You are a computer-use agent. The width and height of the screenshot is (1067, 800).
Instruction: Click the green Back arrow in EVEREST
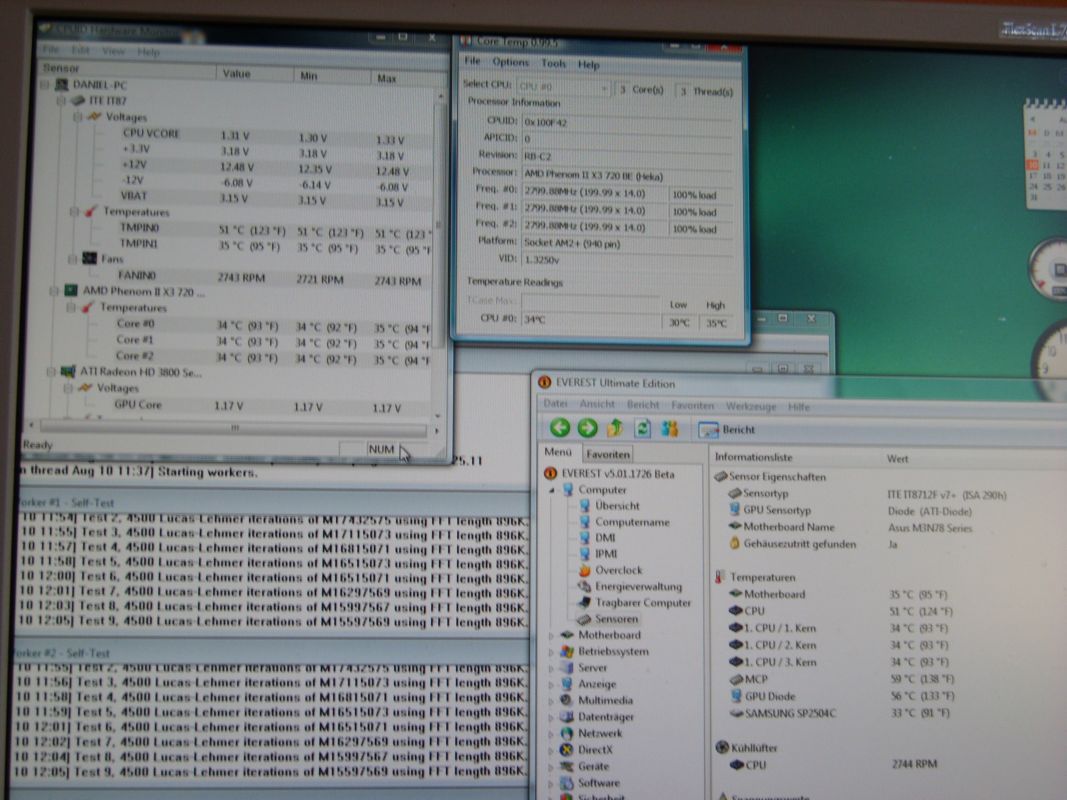pyautogui.click(x=560, y=427)
